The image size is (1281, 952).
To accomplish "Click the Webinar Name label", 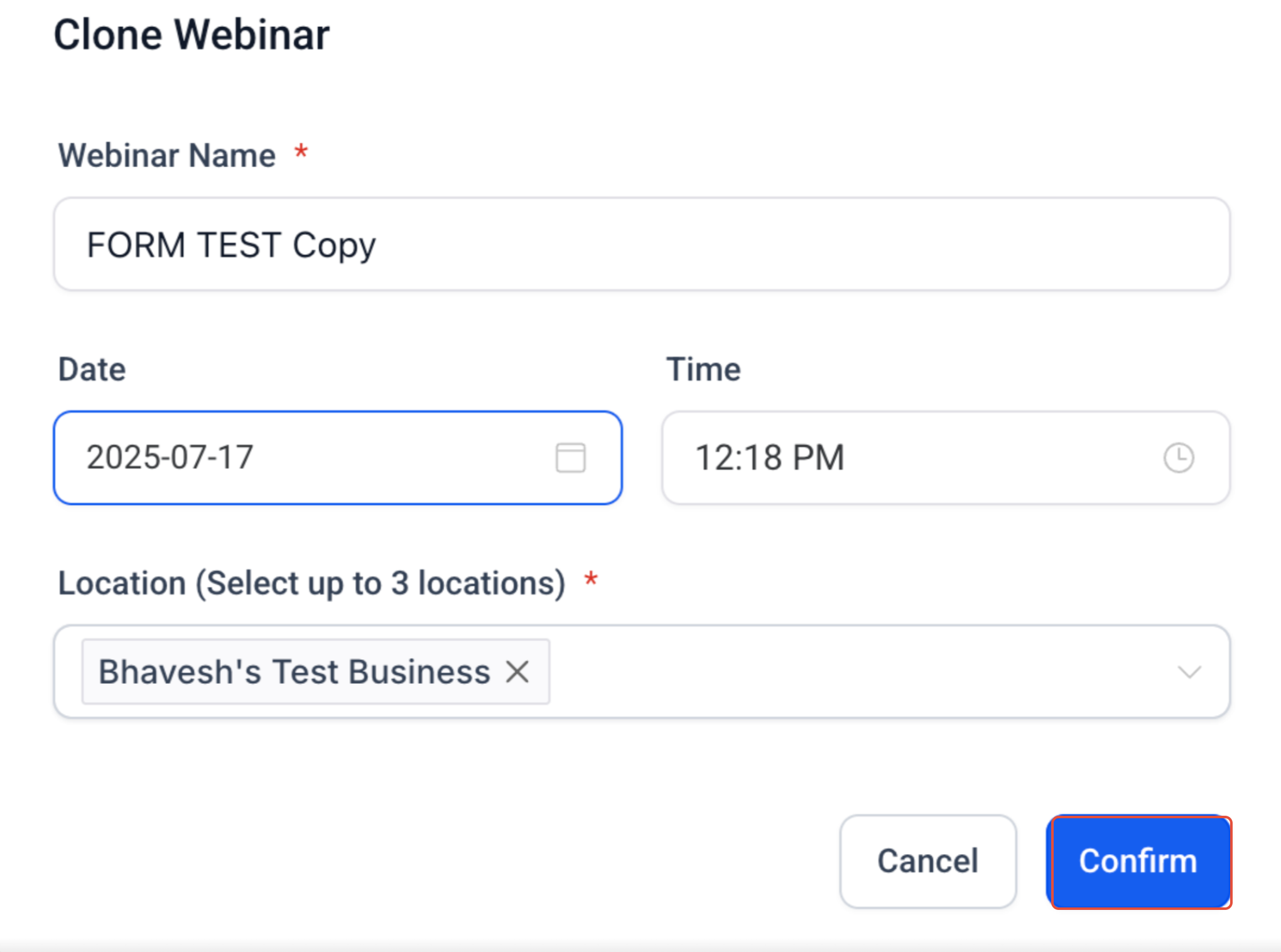I will pos(167,155).
